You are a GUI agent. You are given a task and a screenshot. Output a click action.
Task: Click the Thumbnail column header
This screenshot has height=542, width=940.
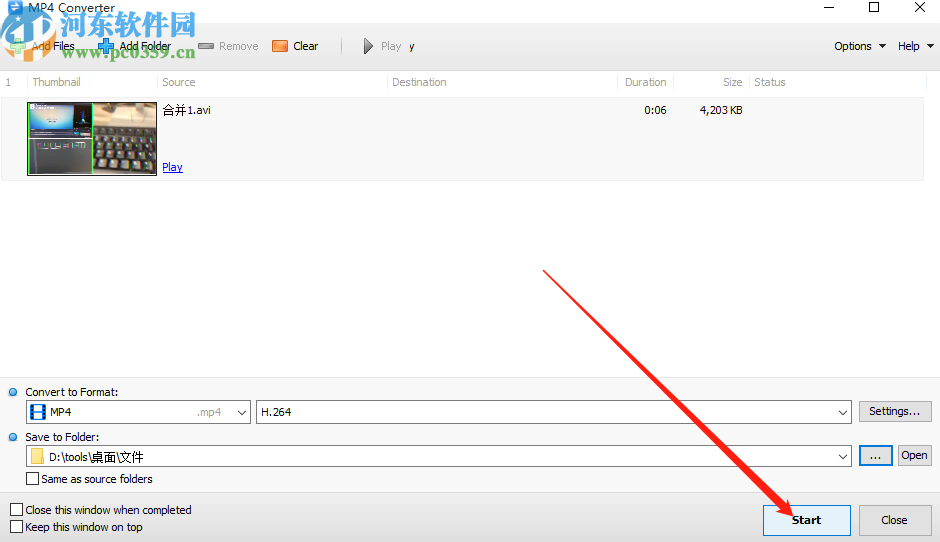56,82
